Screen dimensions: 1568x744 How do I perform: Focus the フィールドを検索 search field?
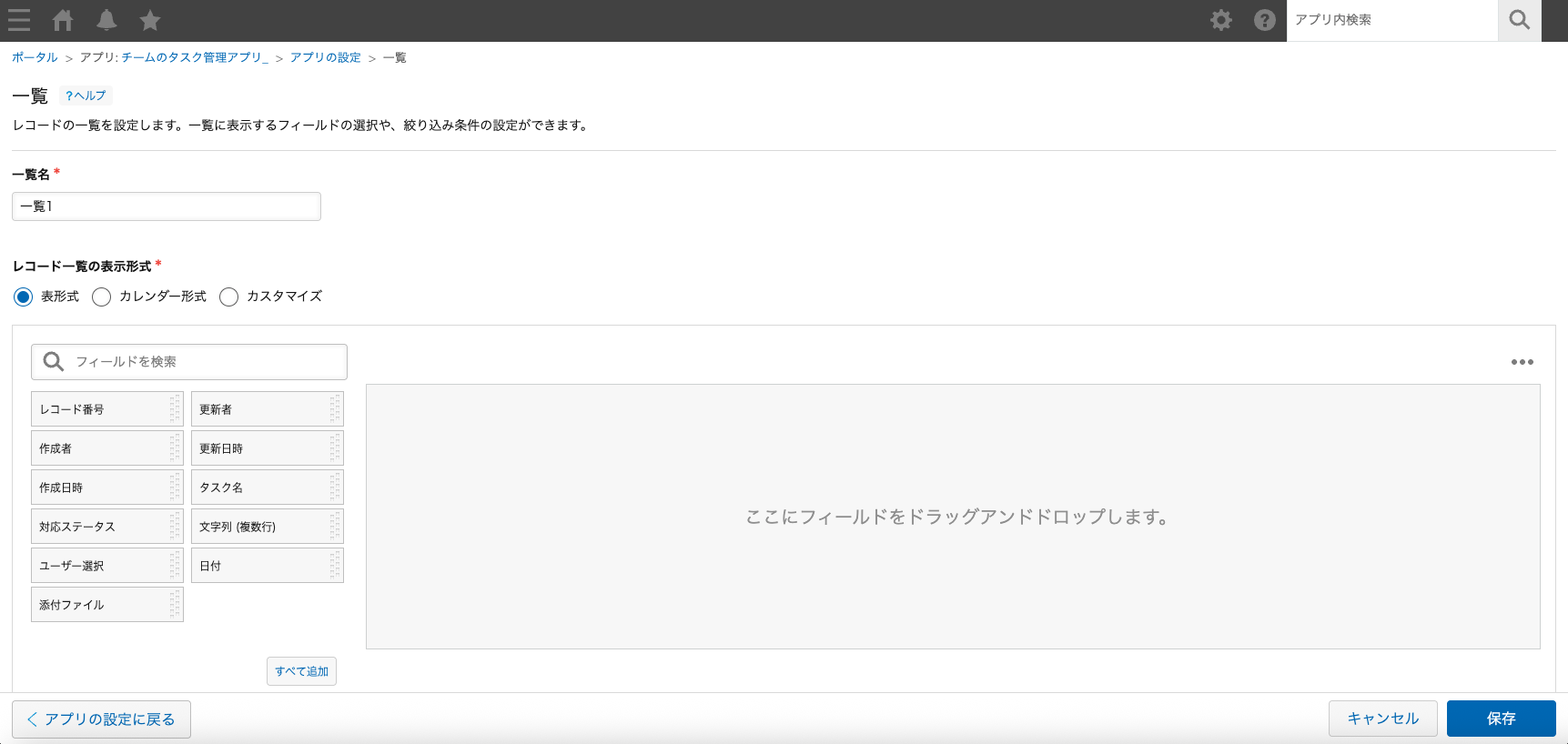point(200,362)
